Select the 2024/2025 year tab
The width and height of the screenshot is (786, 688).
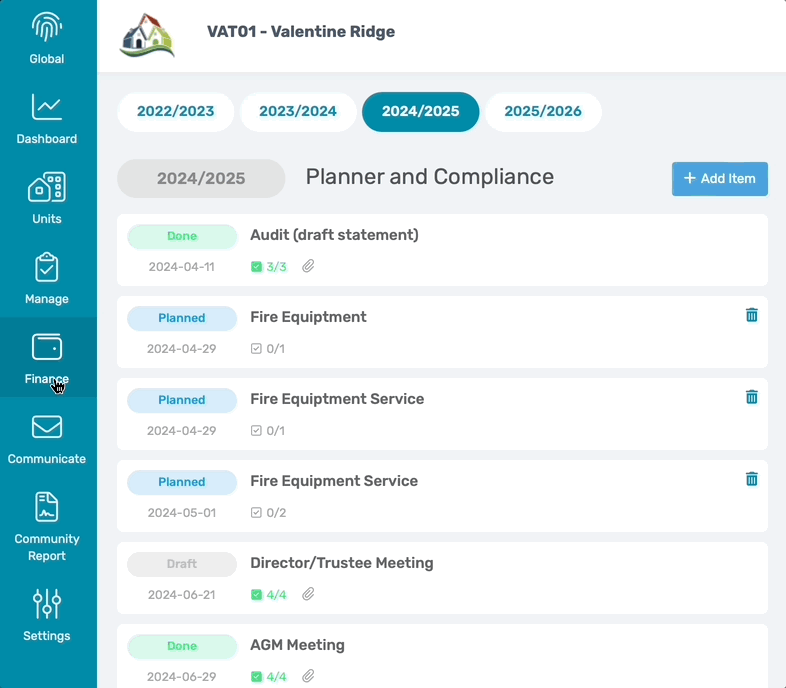(421, 111)
